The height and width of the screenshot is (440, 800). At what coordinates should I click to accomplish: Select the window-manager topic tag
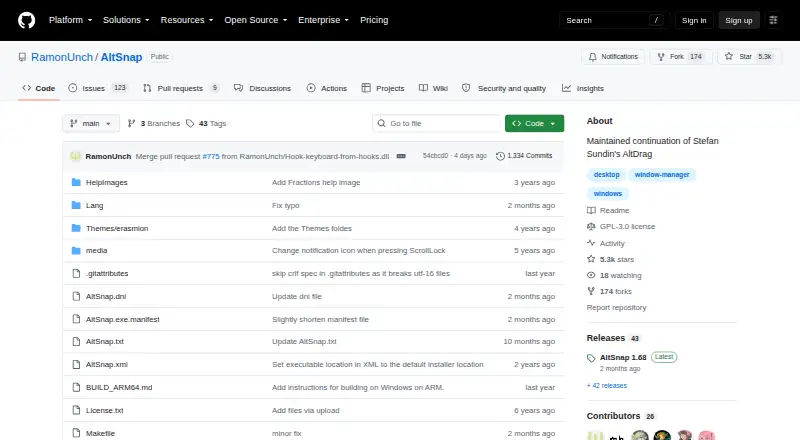click(662, 175)
